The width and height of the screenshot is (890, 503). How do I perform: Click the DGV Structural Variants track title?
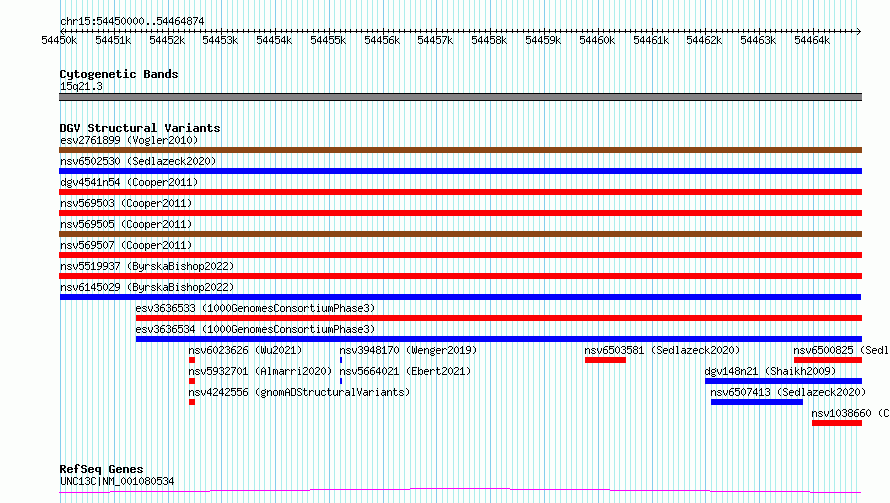(x=140, y=128)
